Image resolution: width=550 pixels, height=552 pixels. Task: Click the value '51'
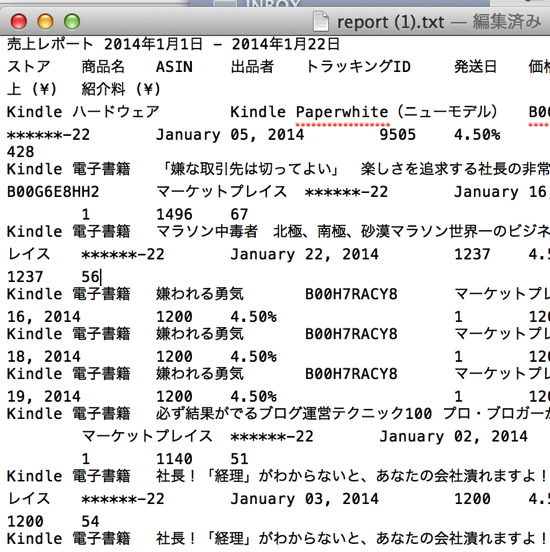239,459
